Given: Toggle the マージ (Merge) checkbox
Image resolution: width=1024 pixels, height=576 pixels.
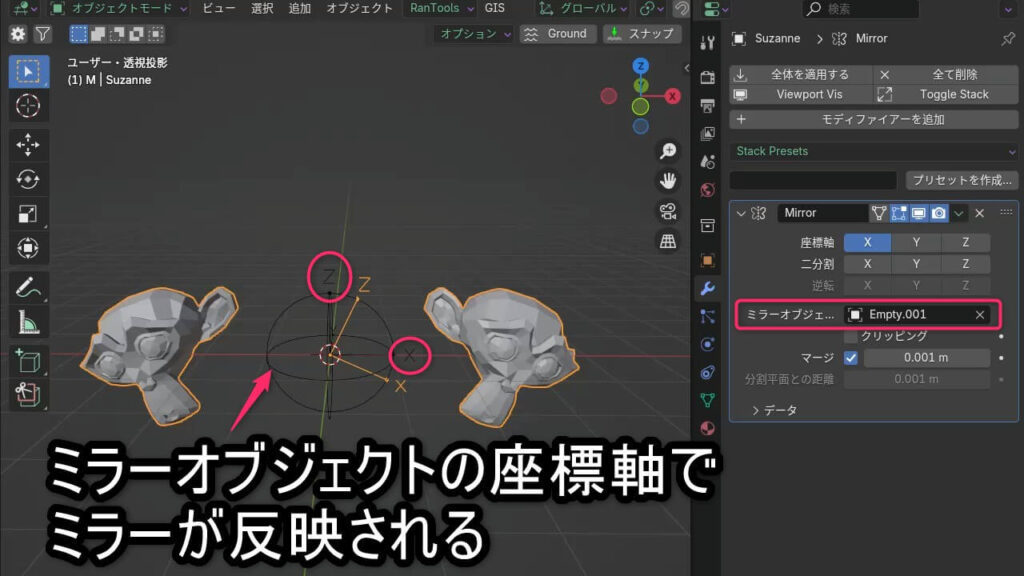Looking at the screenshot, I should point(851,358).
